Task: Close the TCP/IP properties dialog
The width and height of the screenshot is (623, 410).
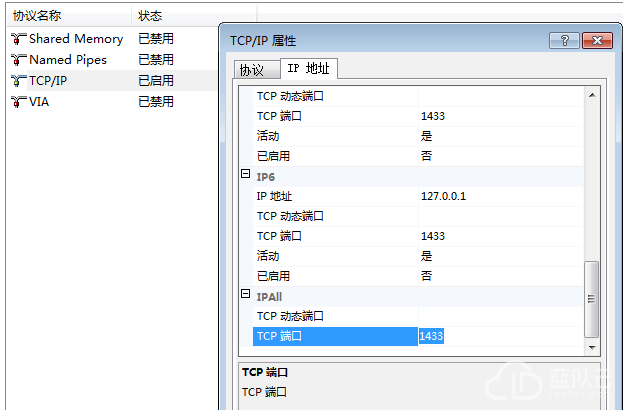Action: click(597, 40)
